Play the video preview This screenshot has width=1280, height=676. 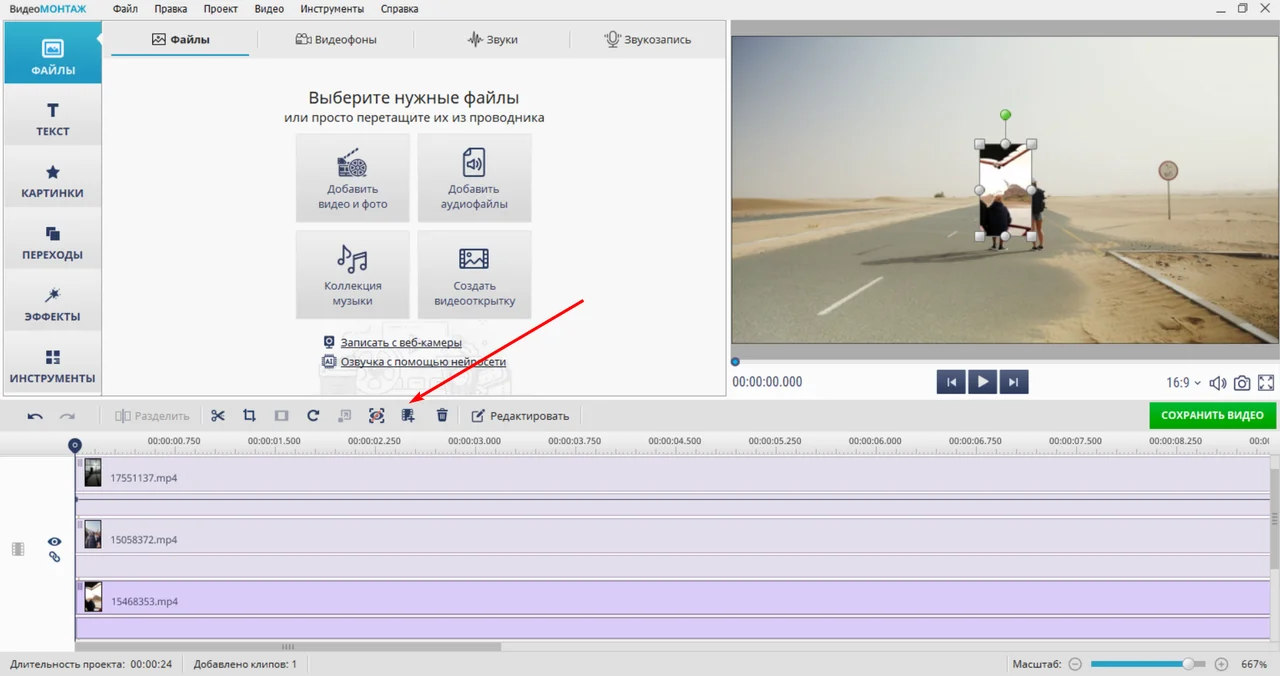click(x=983, y=381)
